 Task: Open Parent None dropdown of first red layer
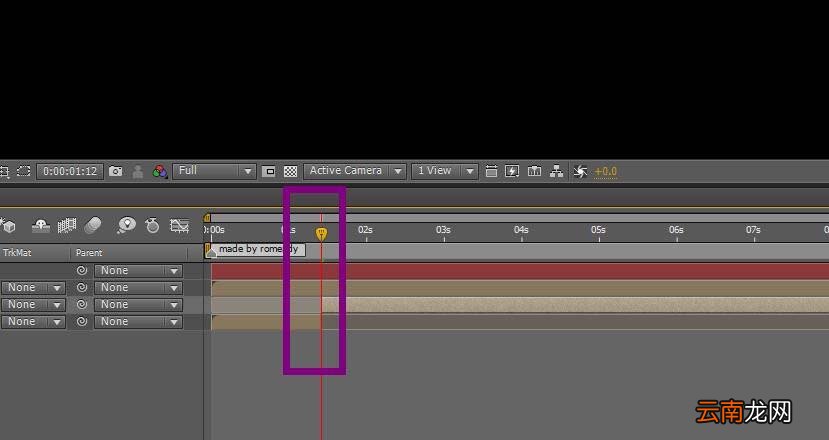[x=139, y=271]
